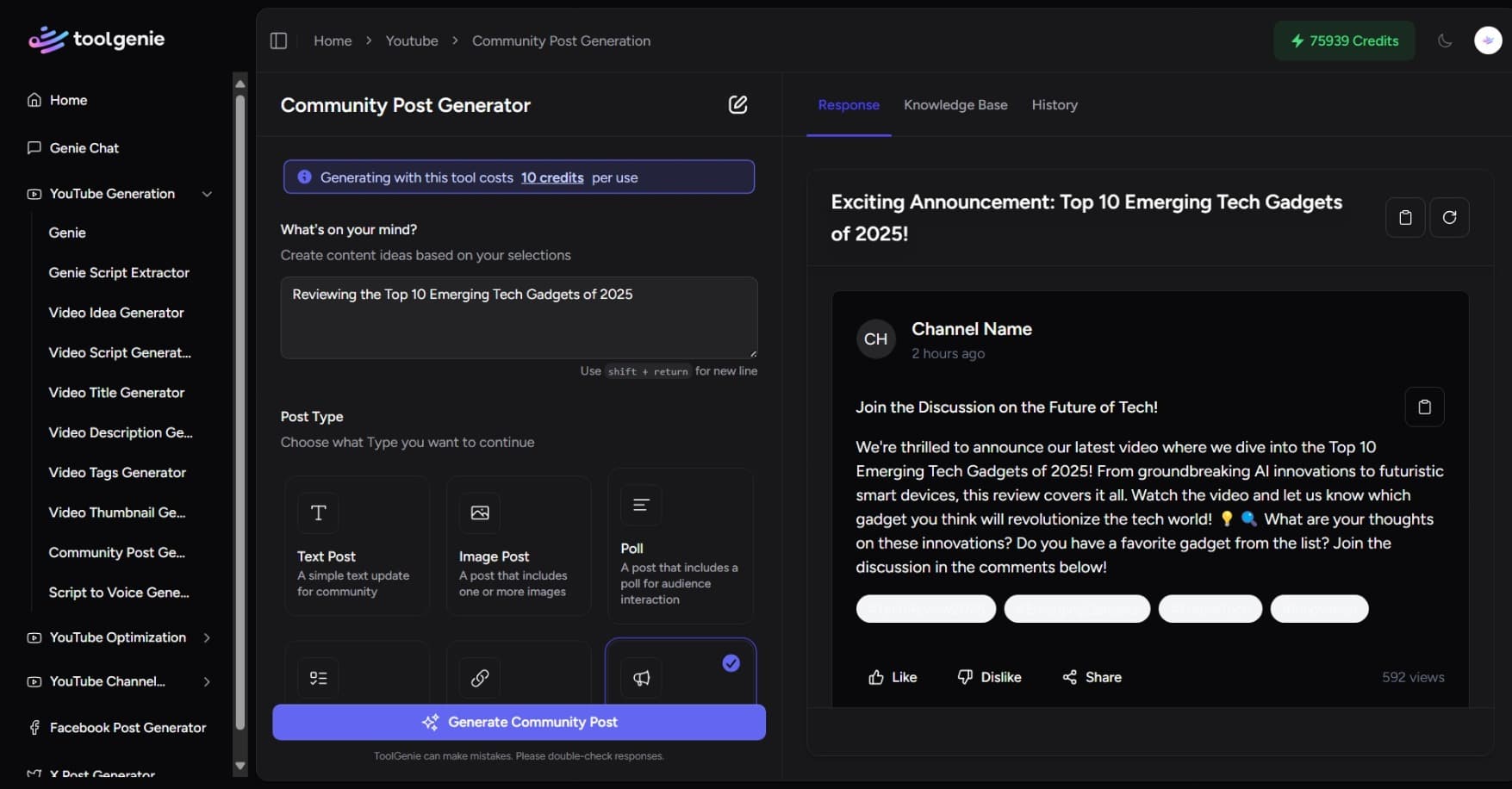This screenshot has height=789, width=1512.
Task: Select the Poll post type card
Action: [681, 546]
